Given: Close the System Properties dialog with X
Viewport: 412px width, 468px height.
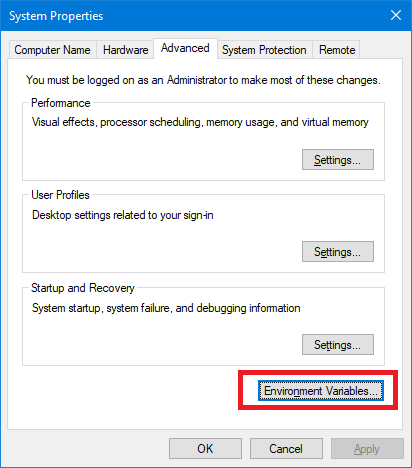Looking at the screenshot, I should click(396, 15).
